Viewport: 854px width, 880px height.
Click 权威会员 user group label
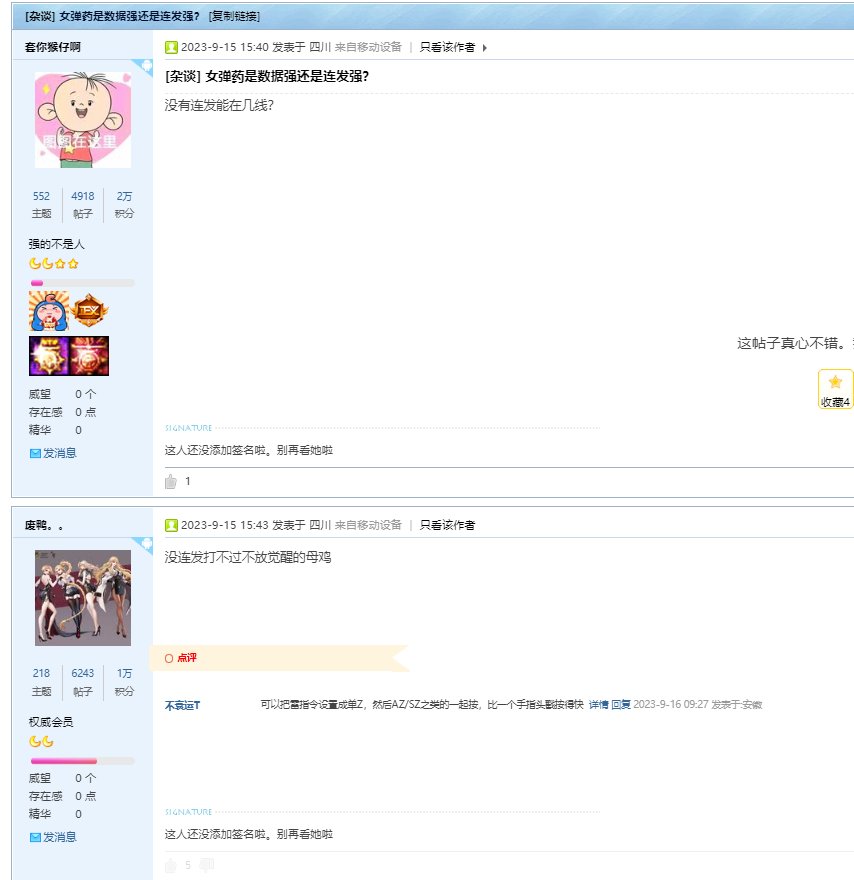51,722
